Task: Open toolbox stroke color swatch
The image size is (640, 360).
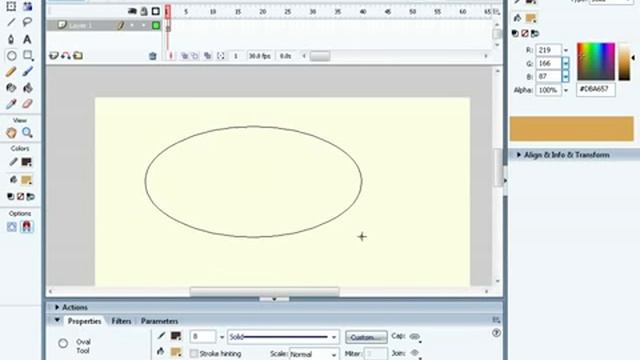Action: tap(27, 162)
